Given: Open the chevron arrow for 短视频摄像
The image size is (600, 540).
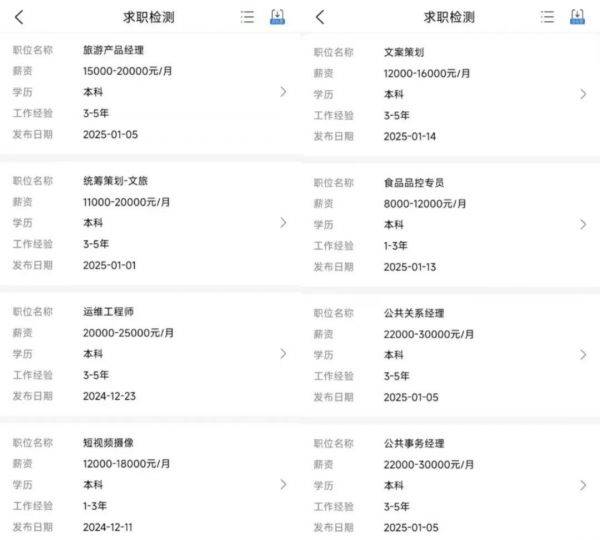Looking at the screenshot, I should pyautogui.click(x=283, y=484).
